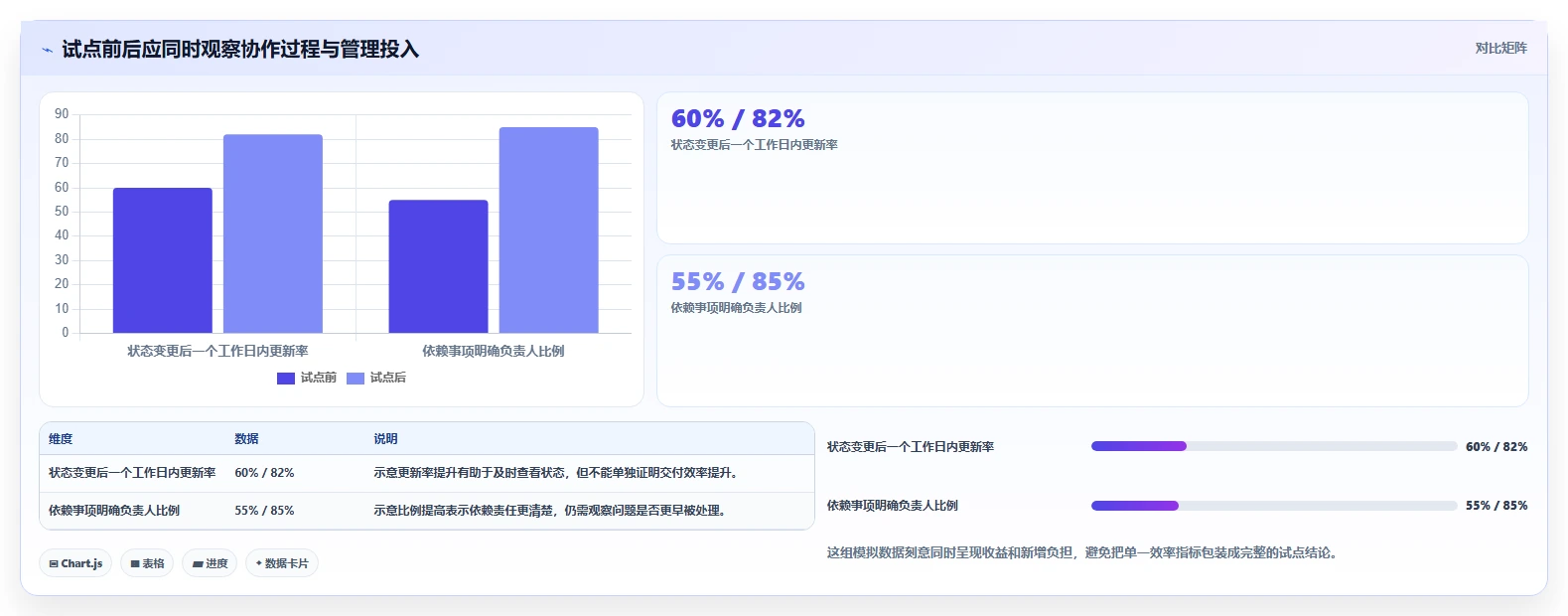Click the 试点前 bar for 状态变更后一个工作日内更新率

[163, 260]
